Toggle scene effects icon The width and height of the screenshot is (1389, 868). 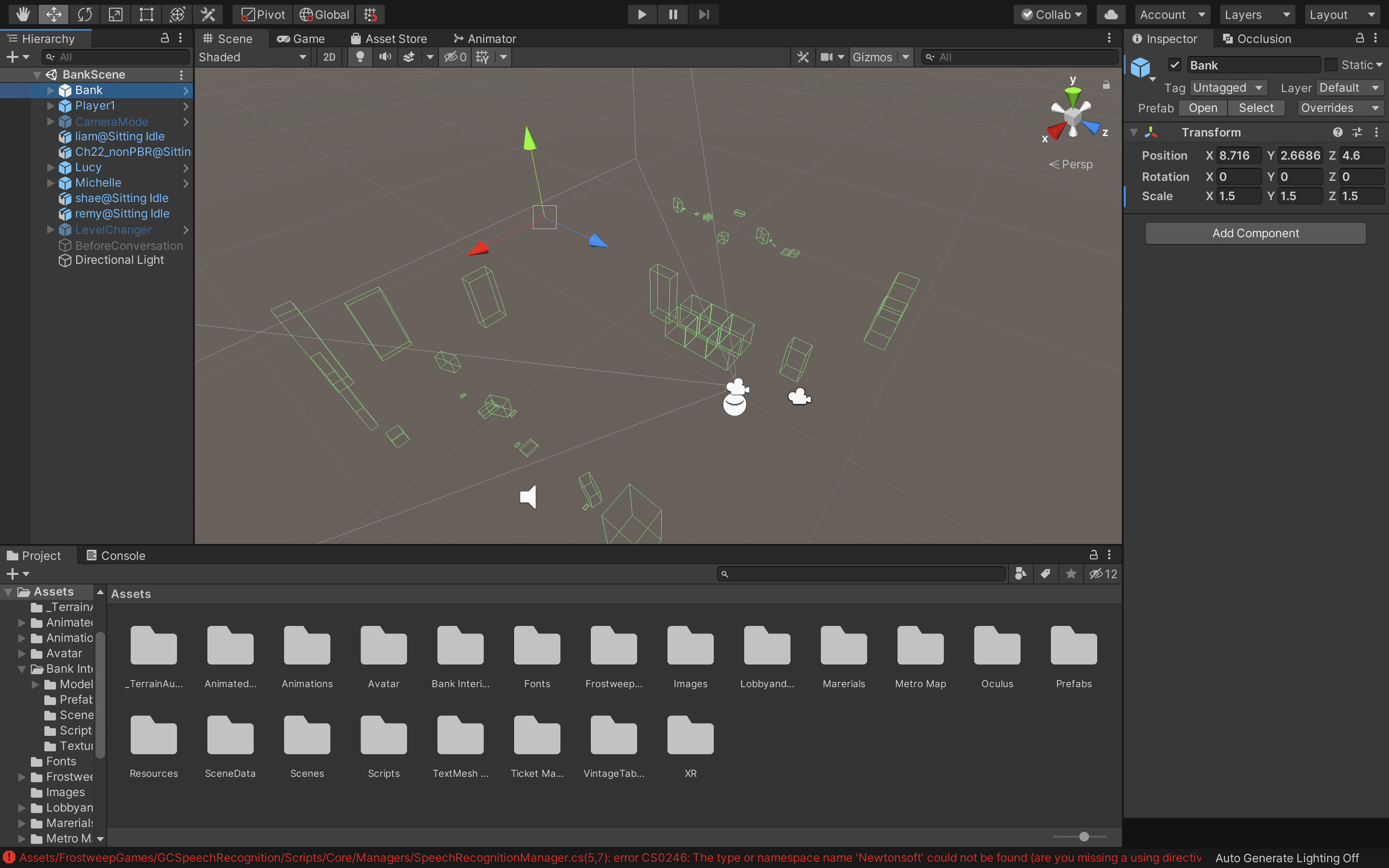[409, 57]
